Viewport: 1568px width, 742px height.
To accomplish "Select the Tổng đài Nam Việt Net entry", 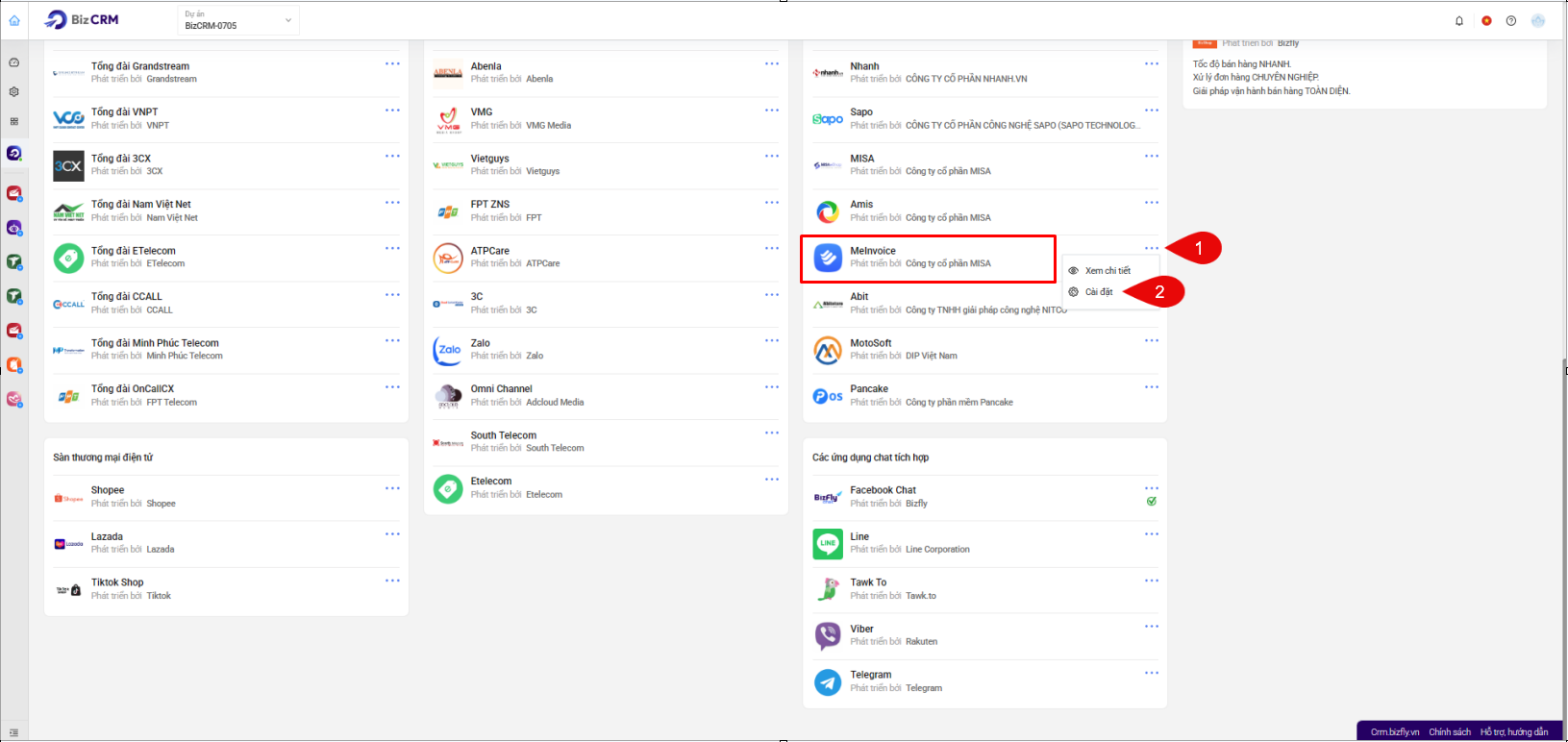I will click(227, 211).
